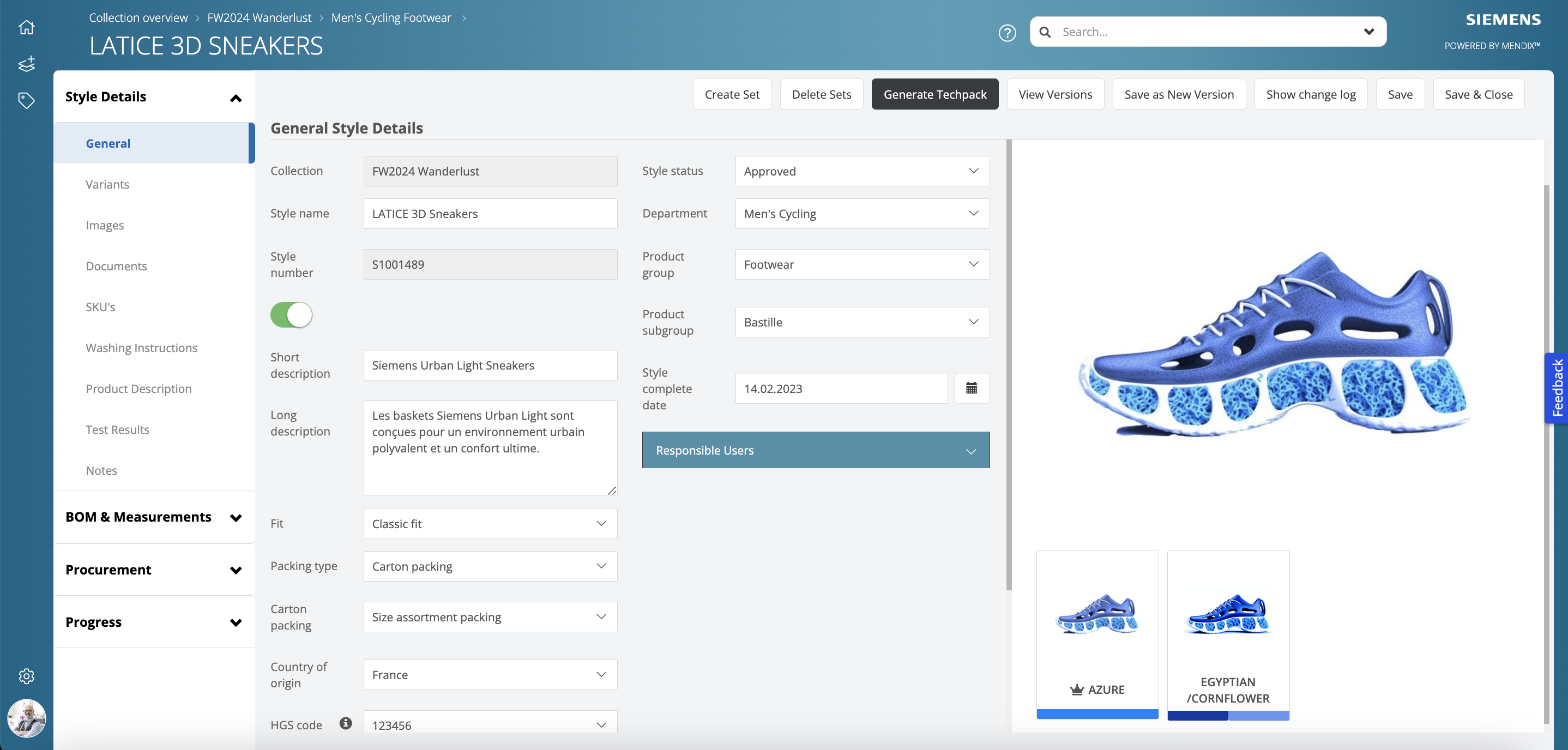Click the right vertical scrollbar

1547,453
